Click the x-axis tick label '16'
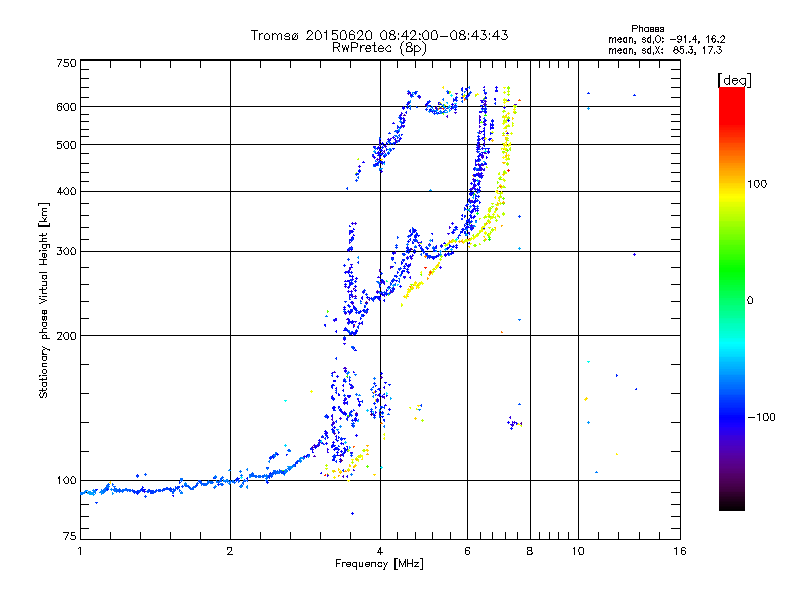Viewport: 800px width, 600px height. 680,551
